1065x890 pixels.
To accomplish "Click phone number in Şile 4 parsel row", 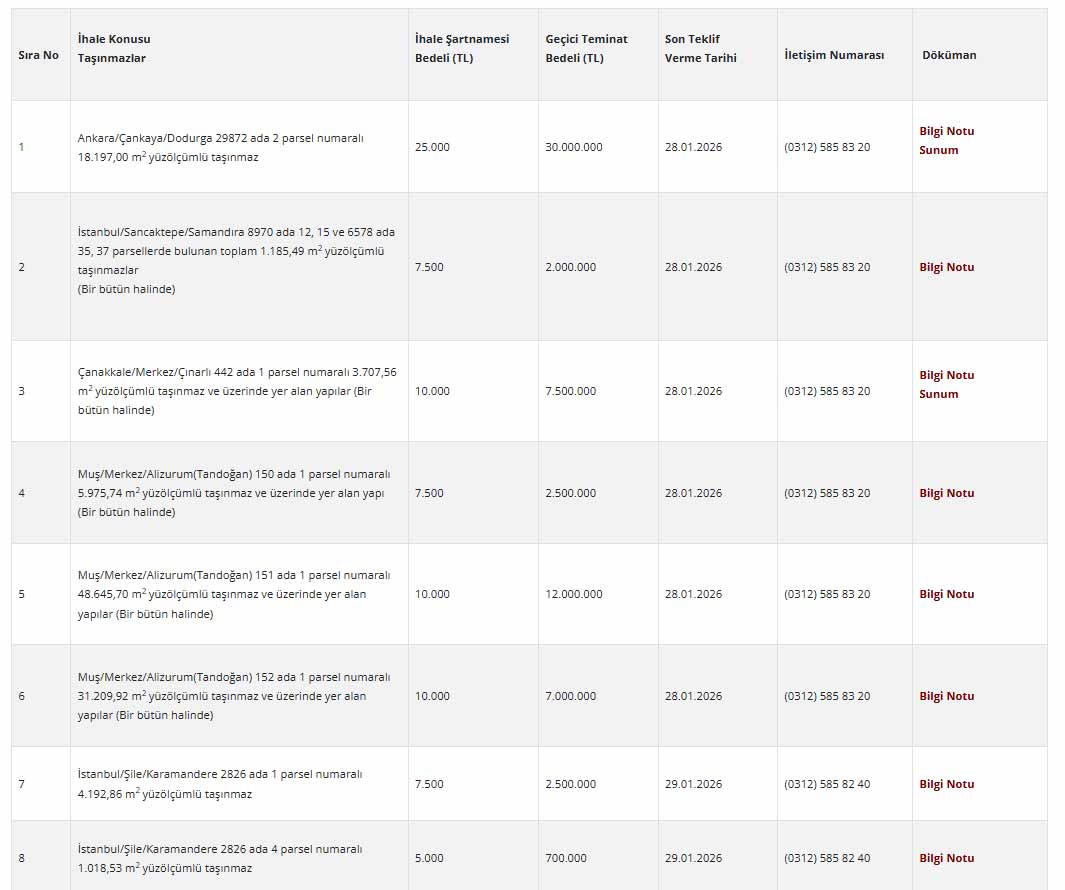I will click(x=826, y=858).
